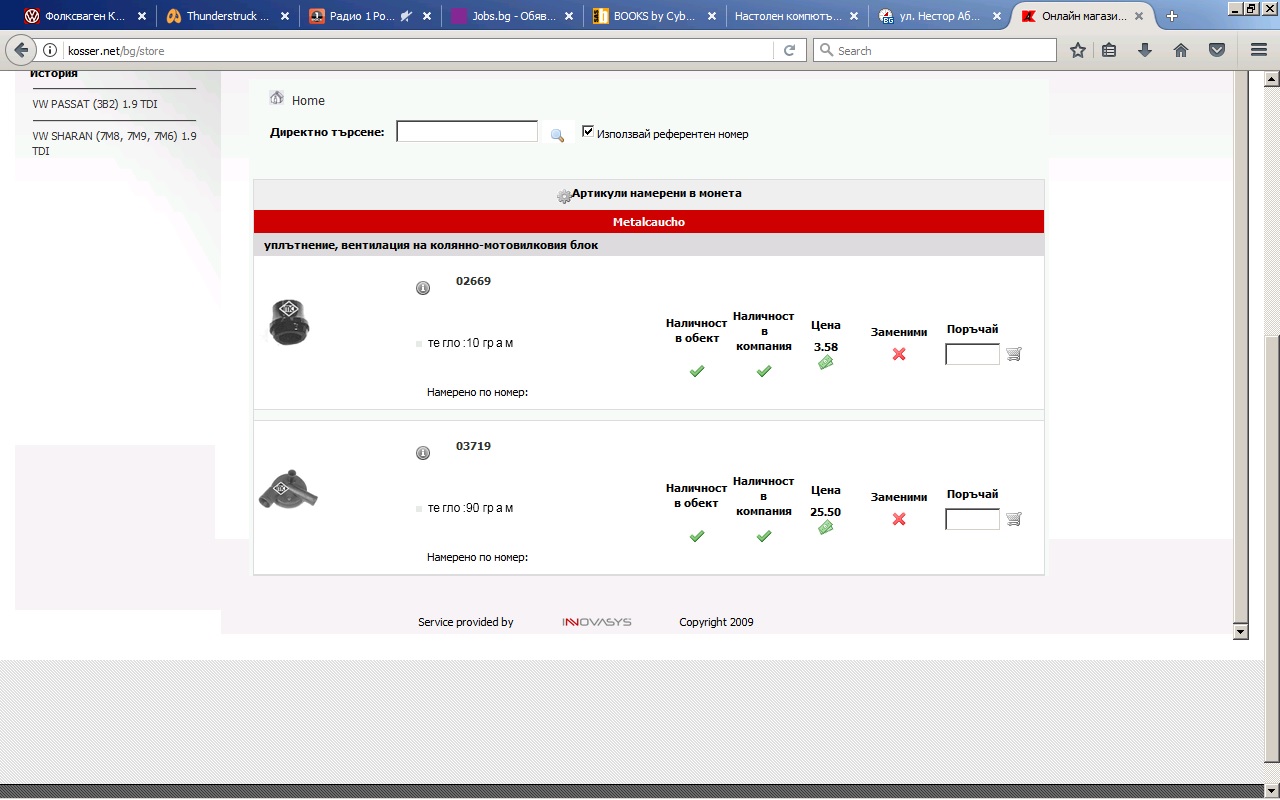Image resolution: width=1280 pixels, height=800 pixels.
Task: Click the cart icon for item 03719
Action: 1014,519
